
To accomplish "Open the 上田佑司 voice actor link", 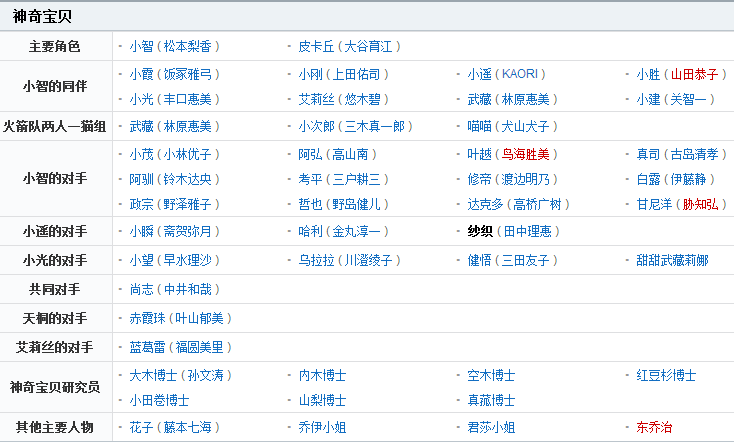I will pos(356,74).
